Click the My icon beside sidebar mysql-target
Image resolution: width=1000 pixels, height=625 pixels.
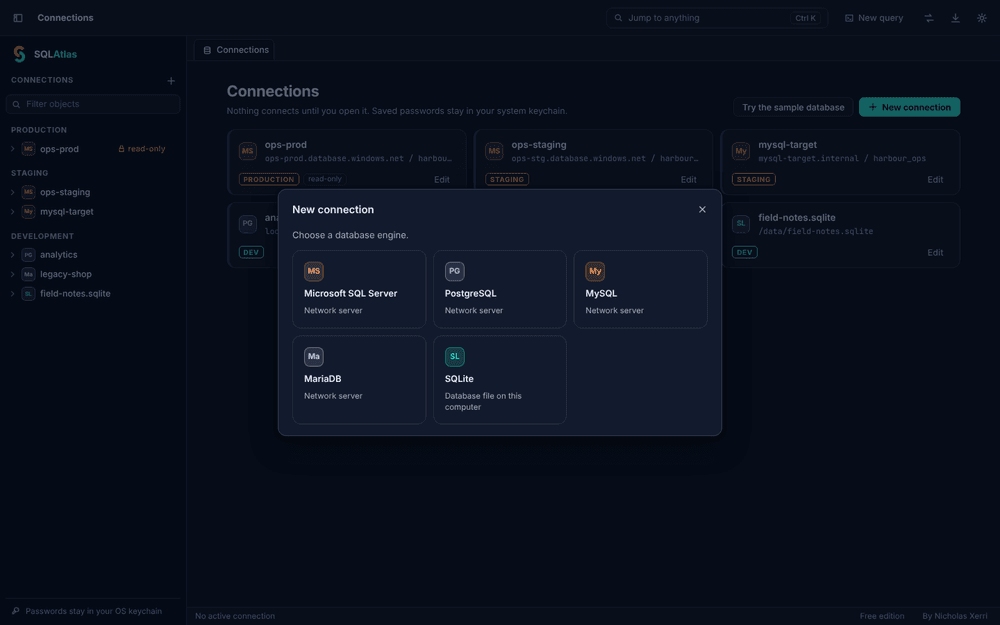[28, 211]
